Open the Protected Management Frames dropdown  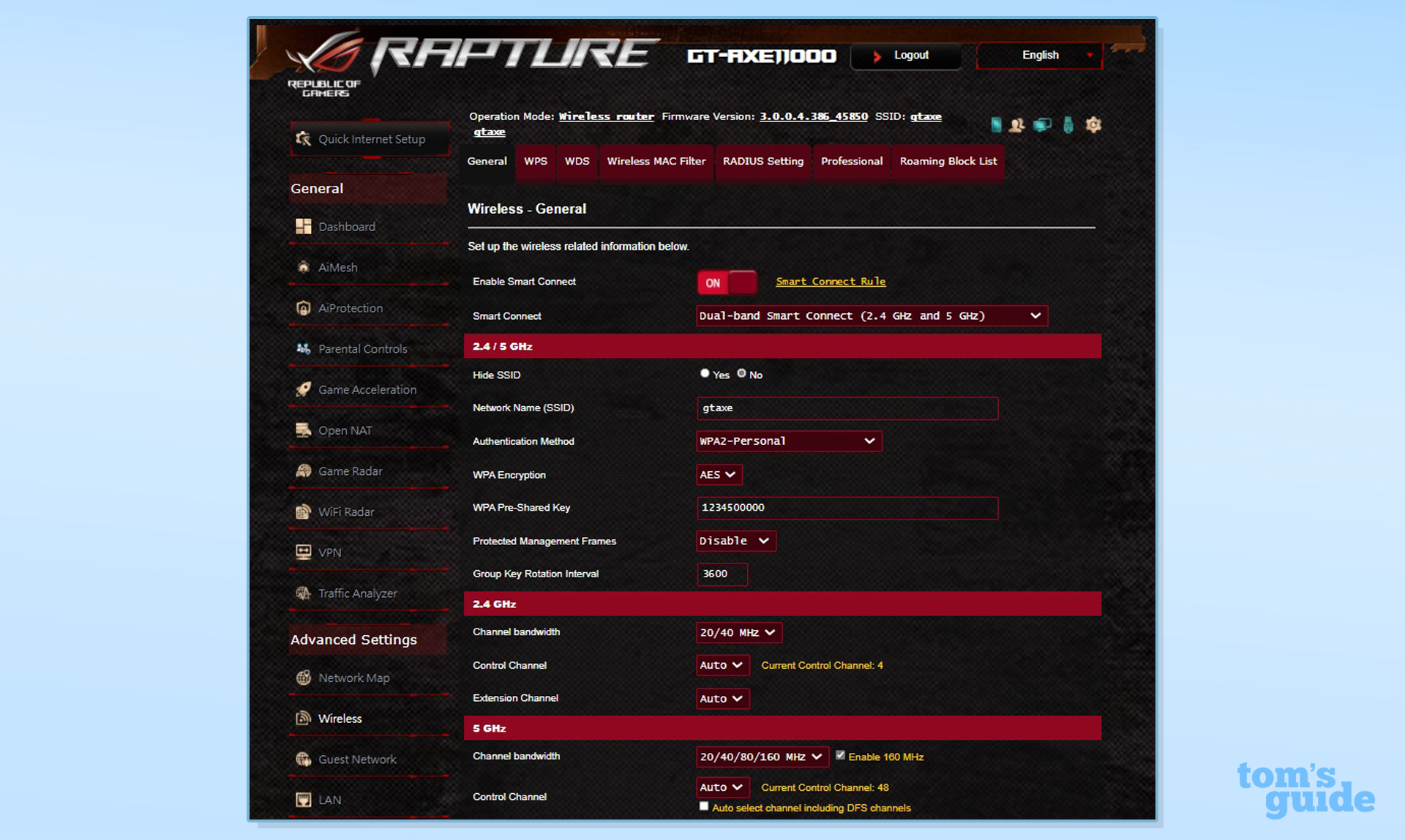pyautogui.click(x=735, y=541)
